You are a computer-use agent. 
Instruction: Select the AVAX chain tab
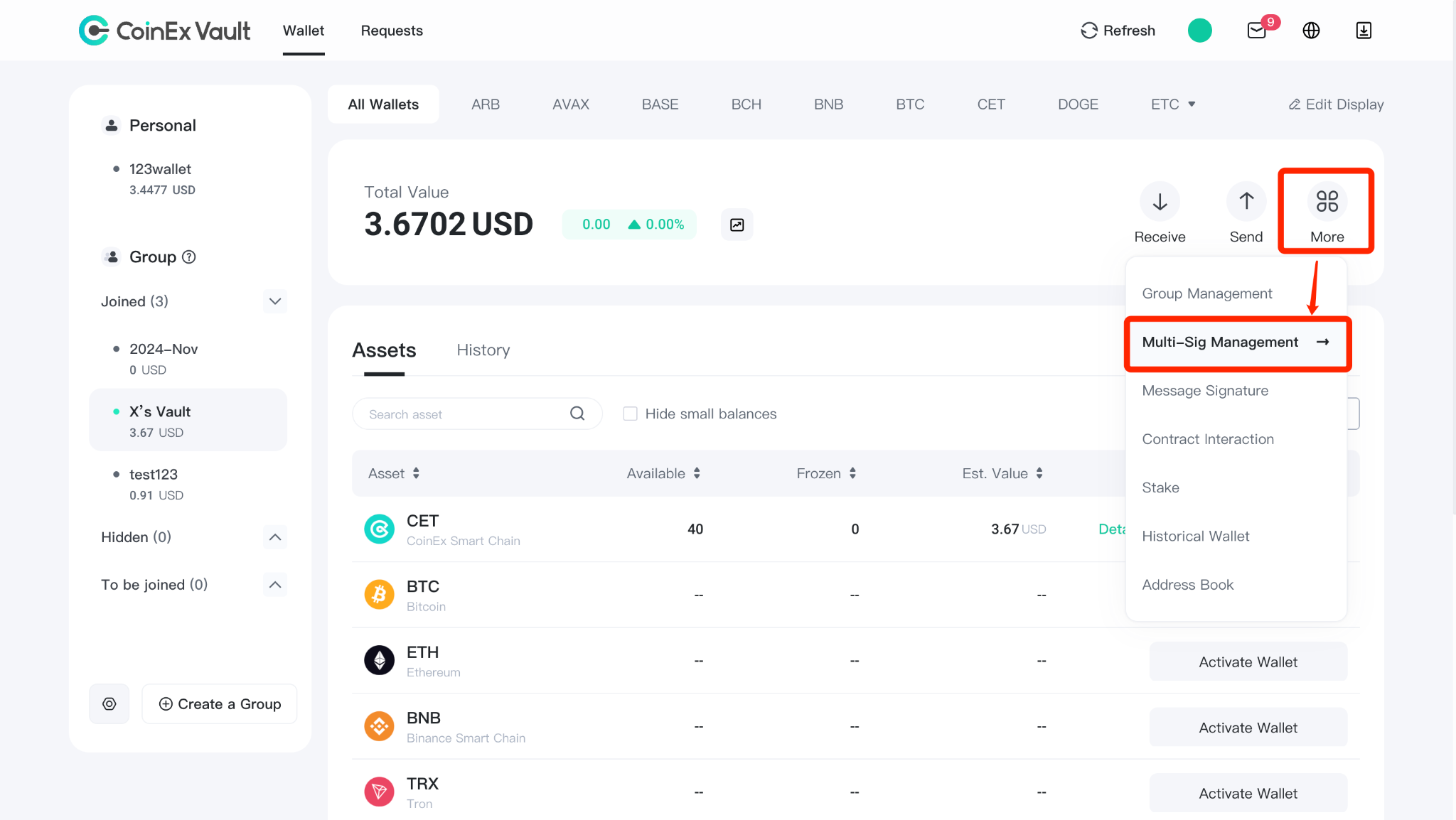pyautogui.click(x=571, y=104)
